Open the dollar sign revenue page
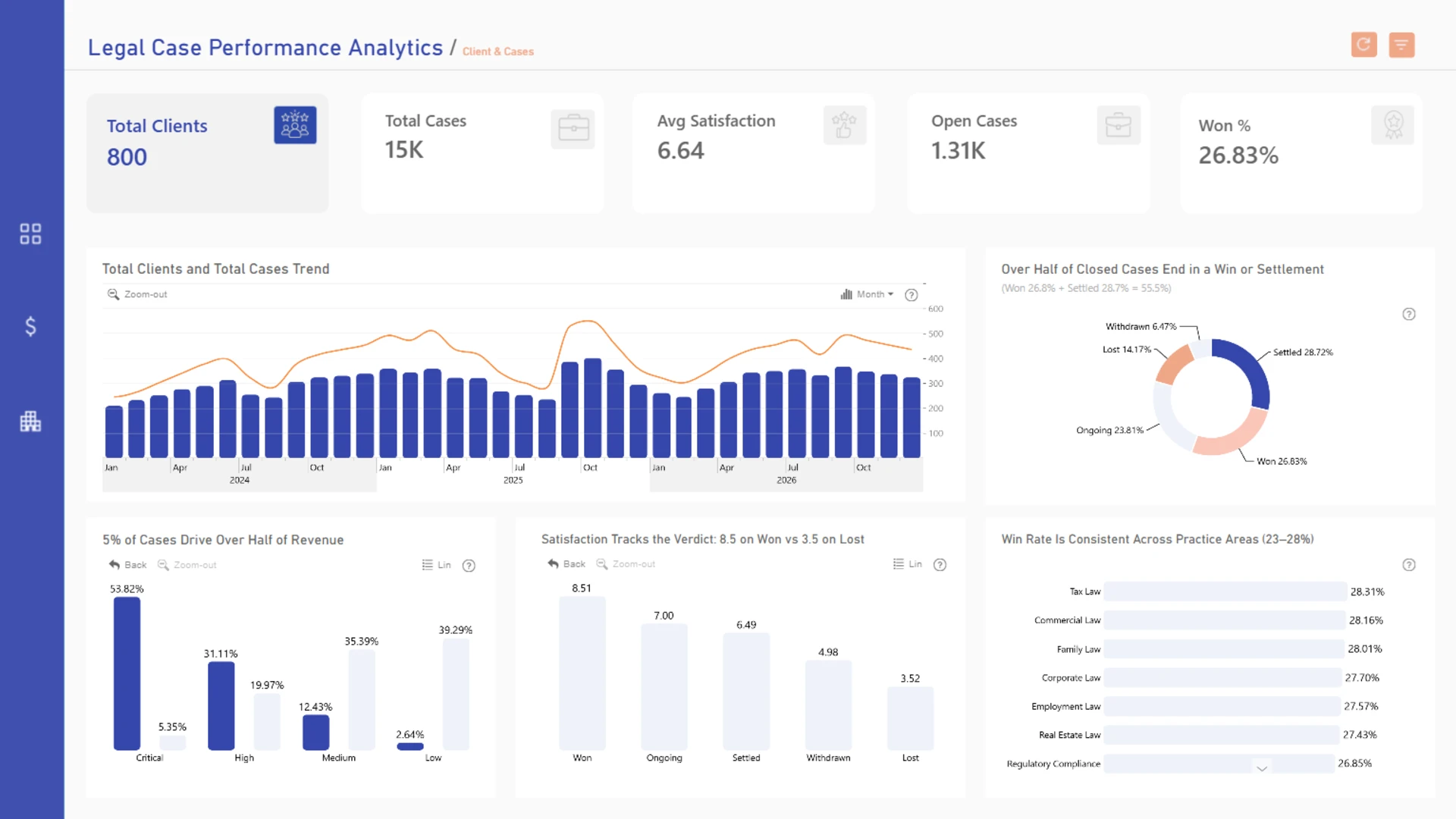Image resolution: width=1456 pixels, height=819 pixels. pyautogui.click(x=30, y=326)
